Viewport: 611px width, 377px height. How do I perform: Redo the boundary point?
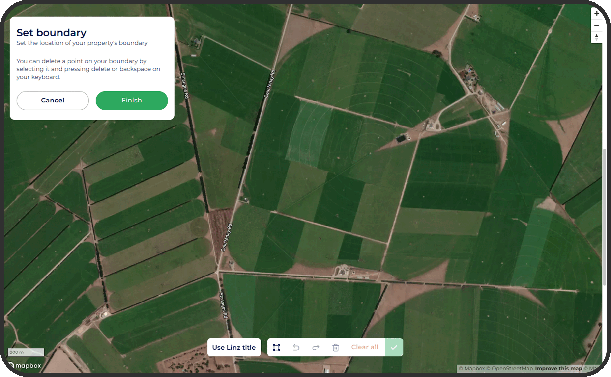click(316, 347)
